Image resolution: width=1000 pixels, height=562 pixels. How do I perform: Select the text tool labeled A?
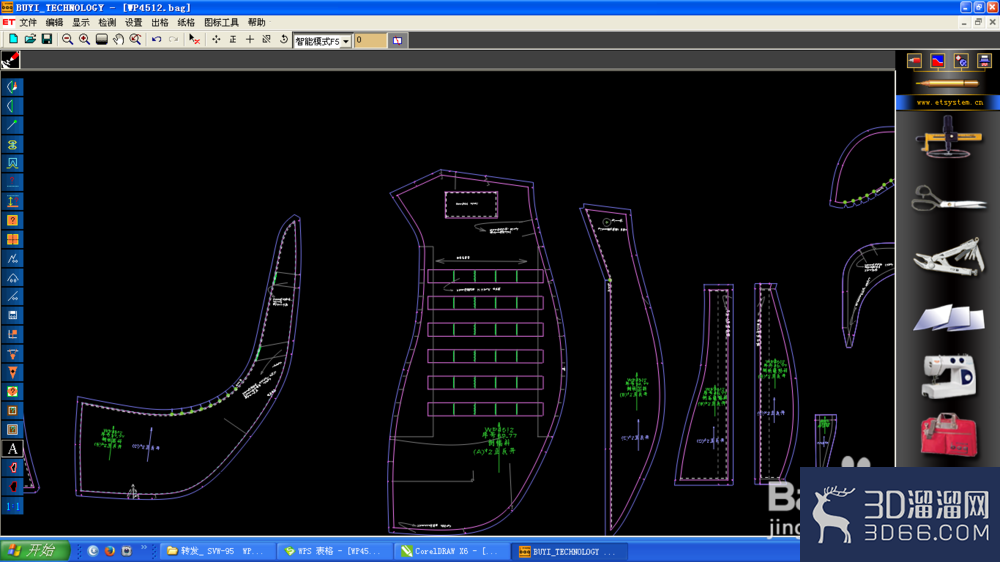(12, 448)
